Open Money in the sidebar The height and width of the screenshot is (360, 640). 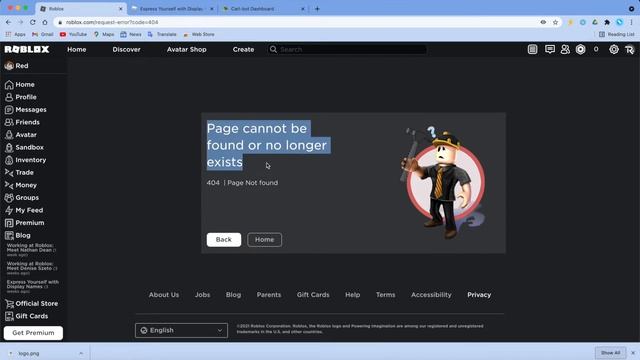click(20, 185)
